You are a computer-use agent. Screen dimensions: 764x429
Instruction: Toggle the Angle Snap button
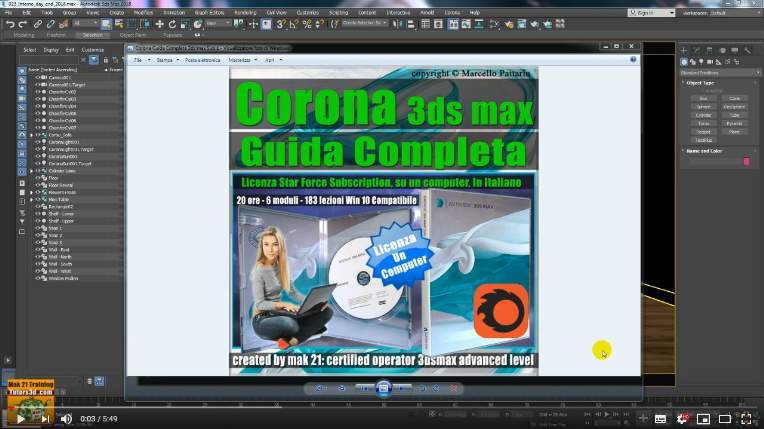[x=294, y=24]
